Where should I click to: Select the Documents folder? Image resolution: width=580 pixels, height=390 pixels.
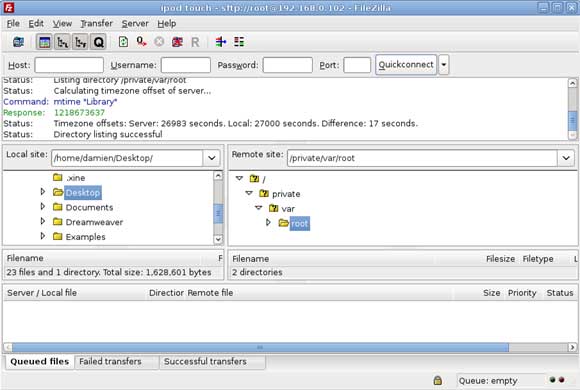[x=89, y=207]
